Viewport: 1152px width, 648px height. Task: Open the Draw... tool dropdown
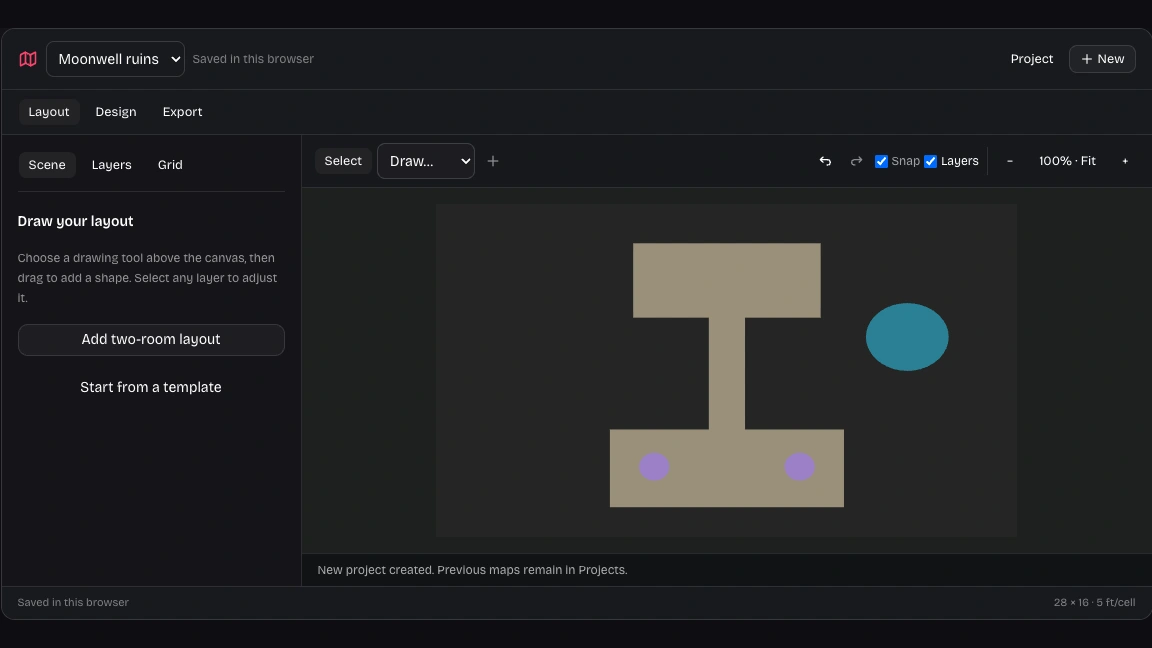click(x=425, y=161)
